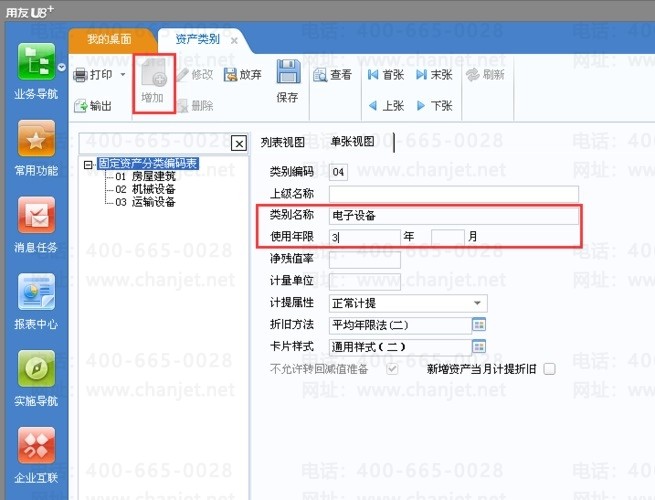Collapse the 固定资产分类编码表 tree node
655x500 pixels.
[x=88, y=165]
